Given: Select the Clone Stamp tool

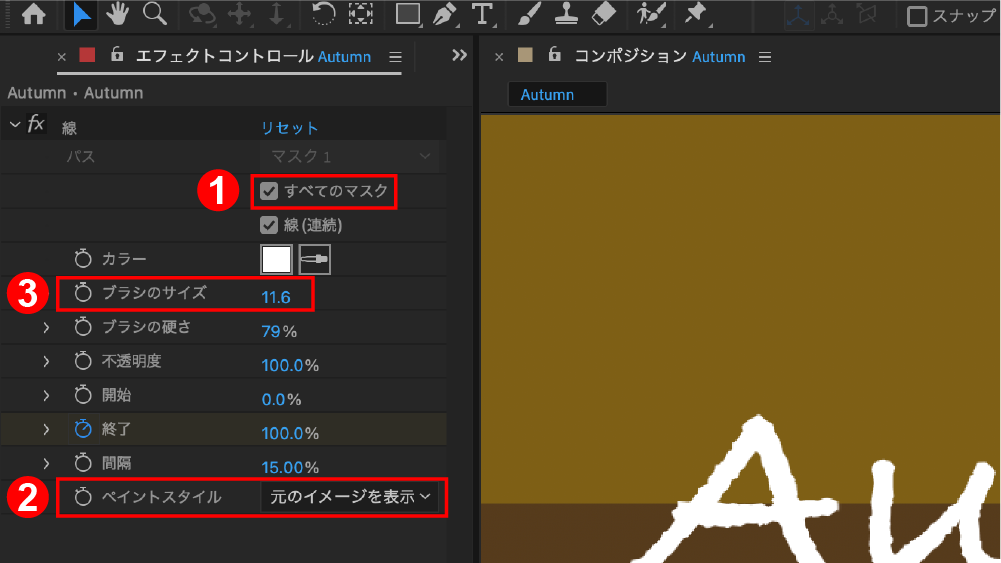Looking at the screenshot, I should click(566, 15).
